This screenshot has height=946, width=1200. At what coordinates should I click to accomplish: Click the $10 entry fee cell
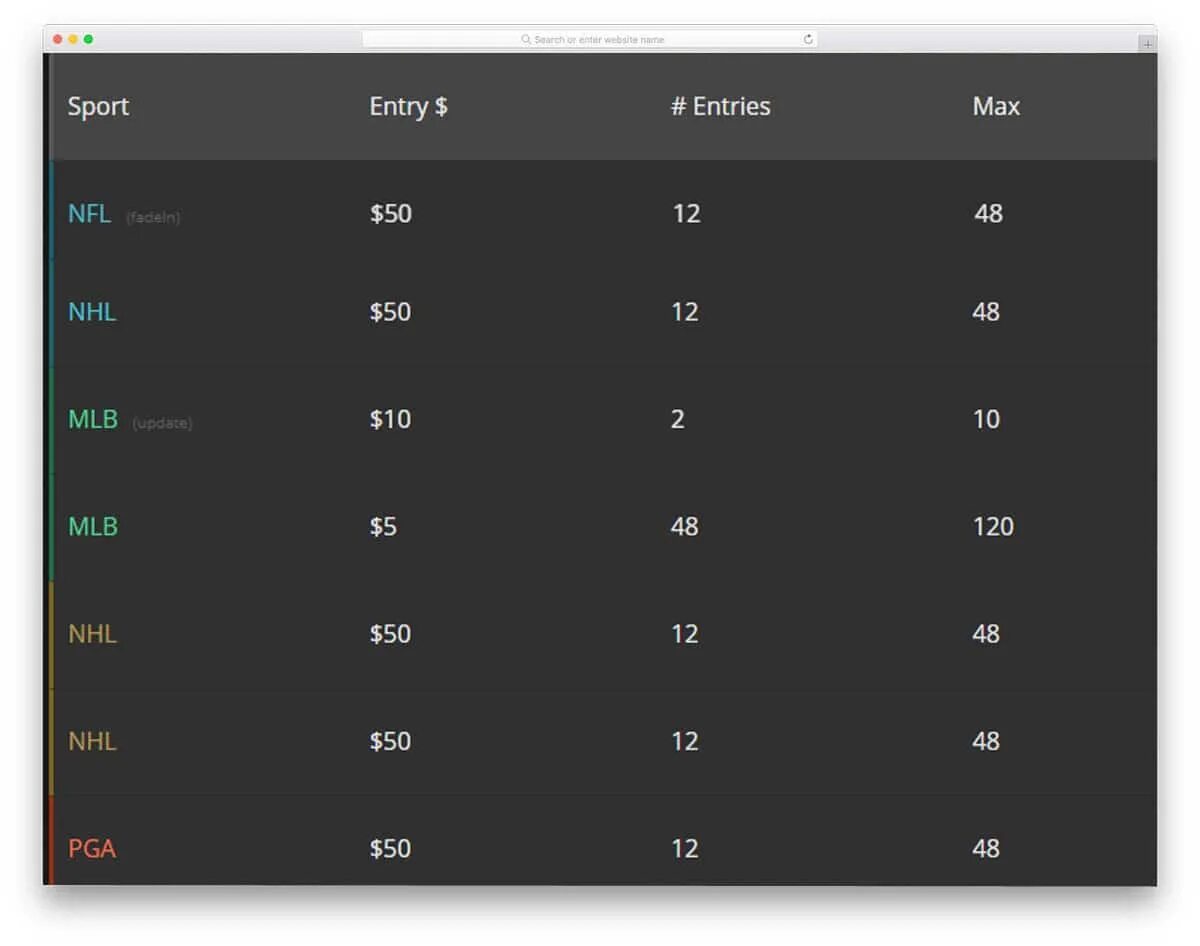(390, 419)
